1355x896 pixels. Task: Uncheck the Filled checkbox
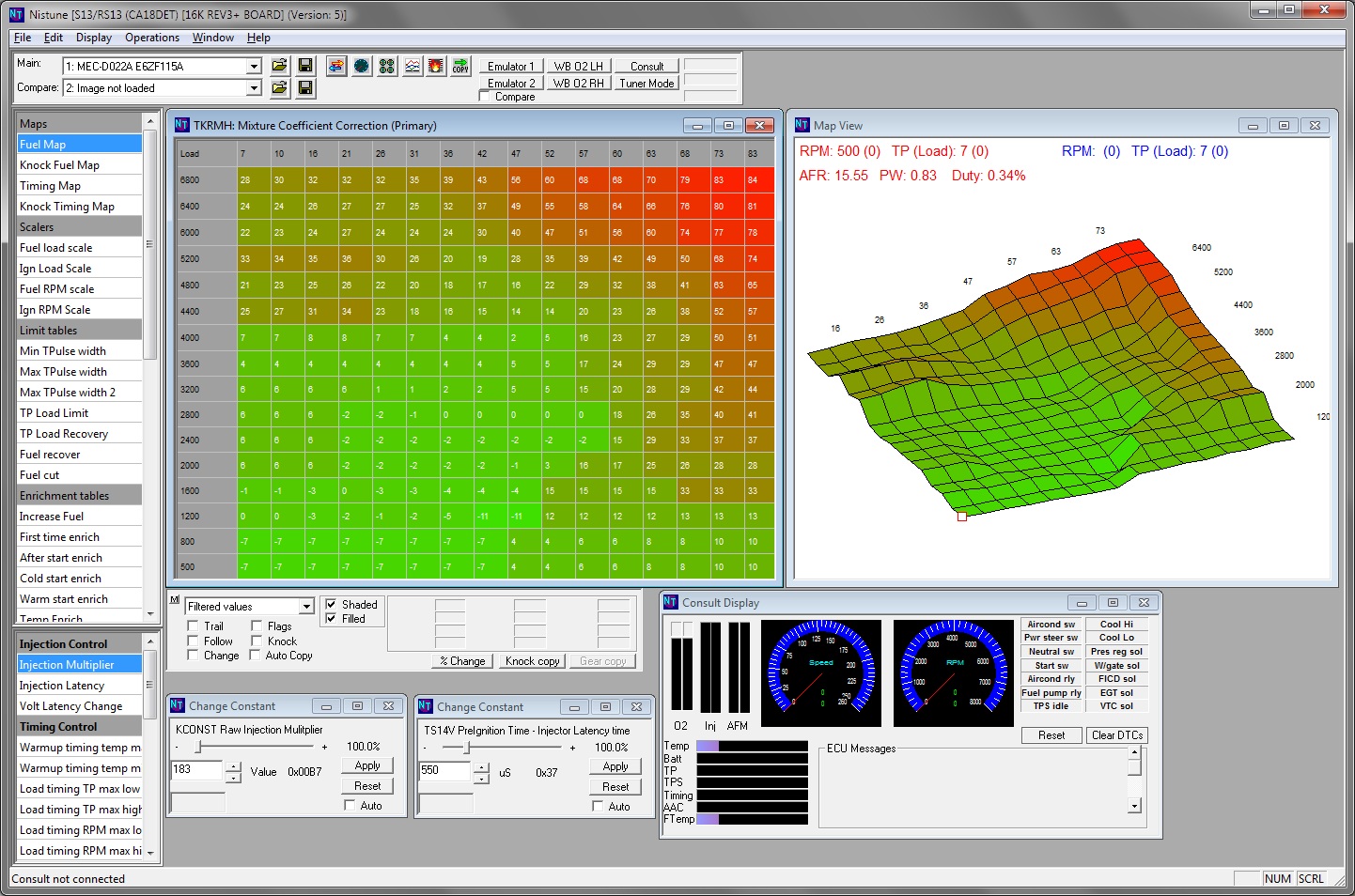[x=331, y=618]
